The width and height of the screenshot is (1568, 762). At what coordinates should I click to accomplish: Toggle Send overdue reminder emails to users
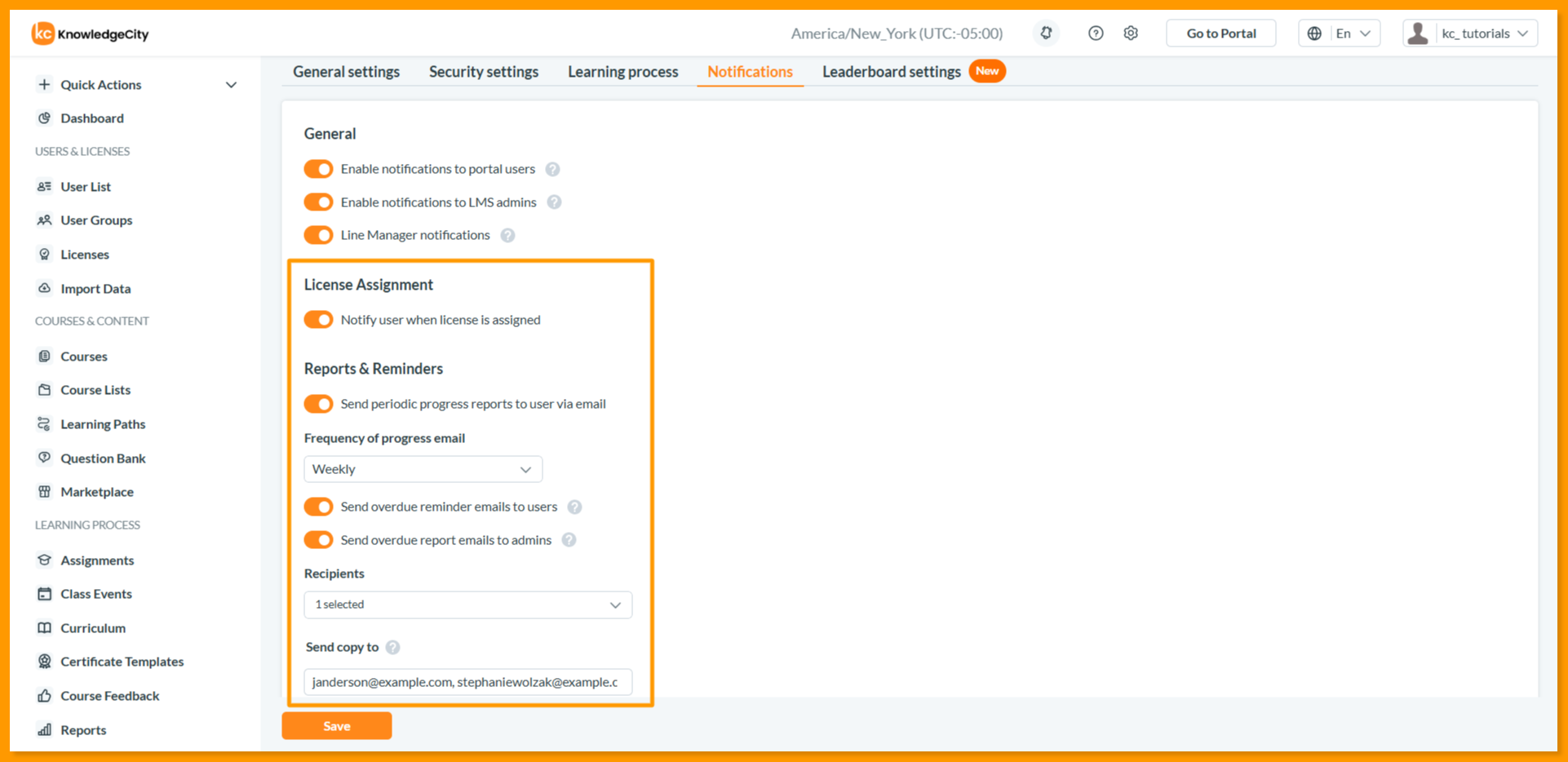[319, 507]
